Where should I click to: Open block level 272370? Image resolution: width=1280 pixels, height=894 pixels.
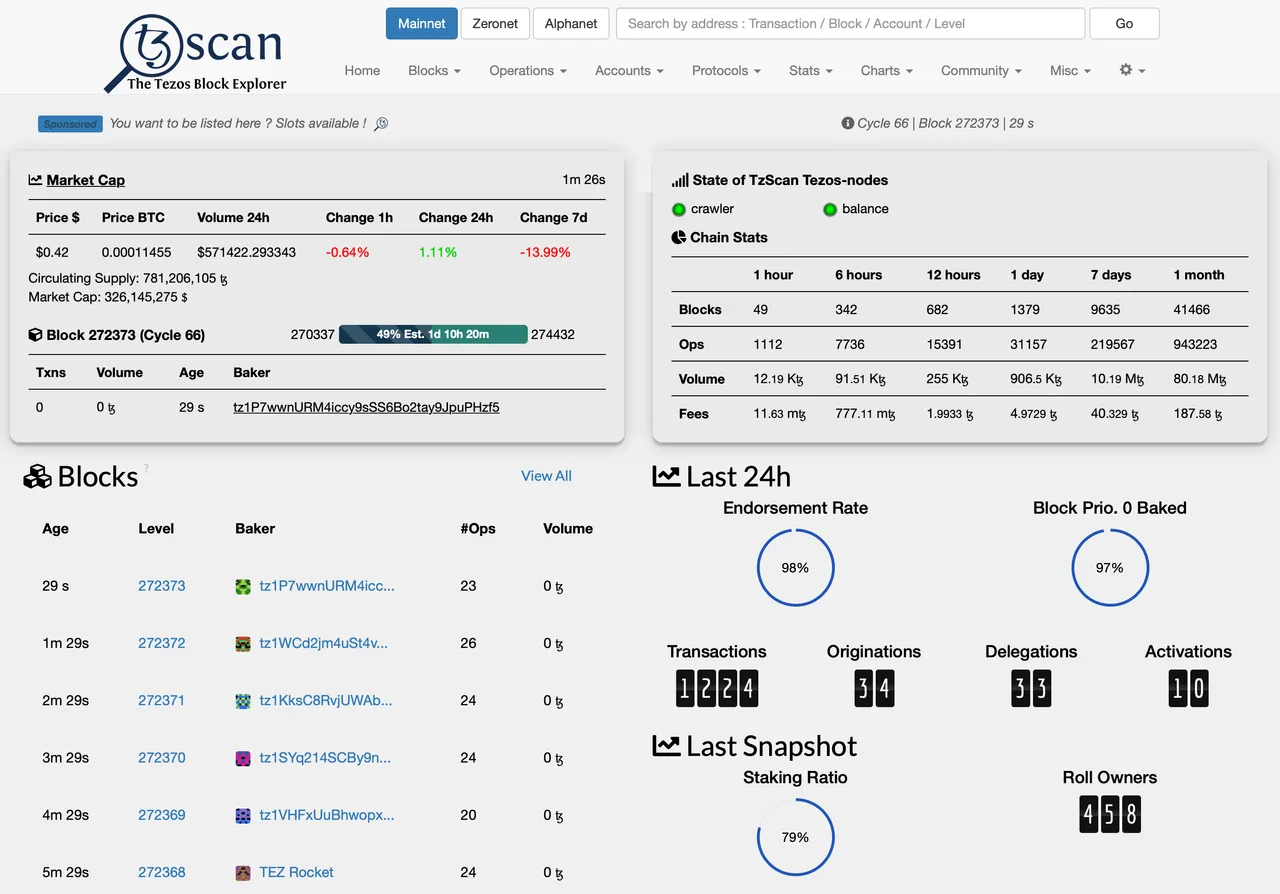161,758
